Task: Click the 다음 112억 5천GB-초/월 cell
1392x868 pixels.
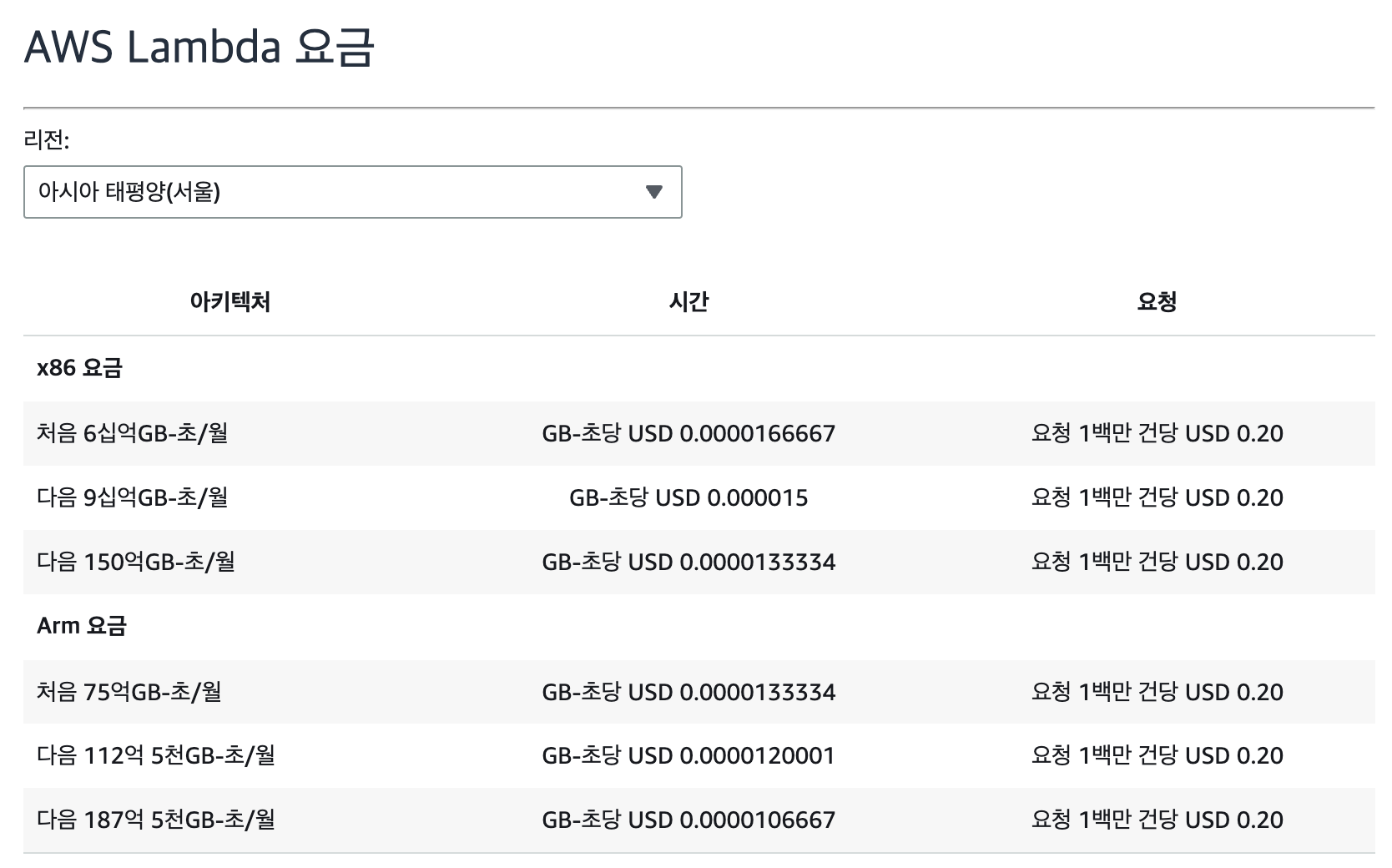Action: coord(156,755)
